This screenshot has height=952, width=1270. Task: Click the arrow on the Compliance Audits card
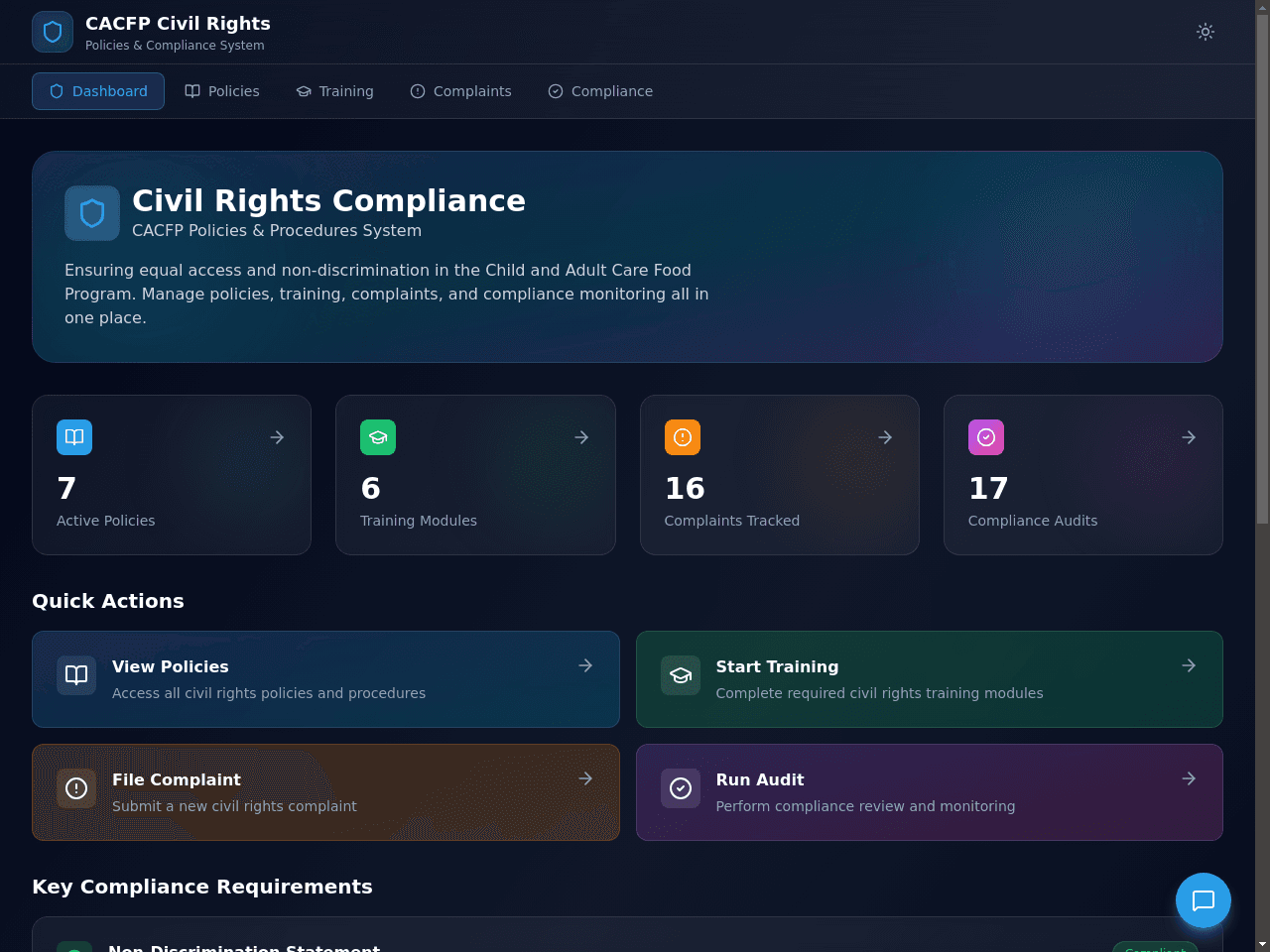[x=1189, y=437]
